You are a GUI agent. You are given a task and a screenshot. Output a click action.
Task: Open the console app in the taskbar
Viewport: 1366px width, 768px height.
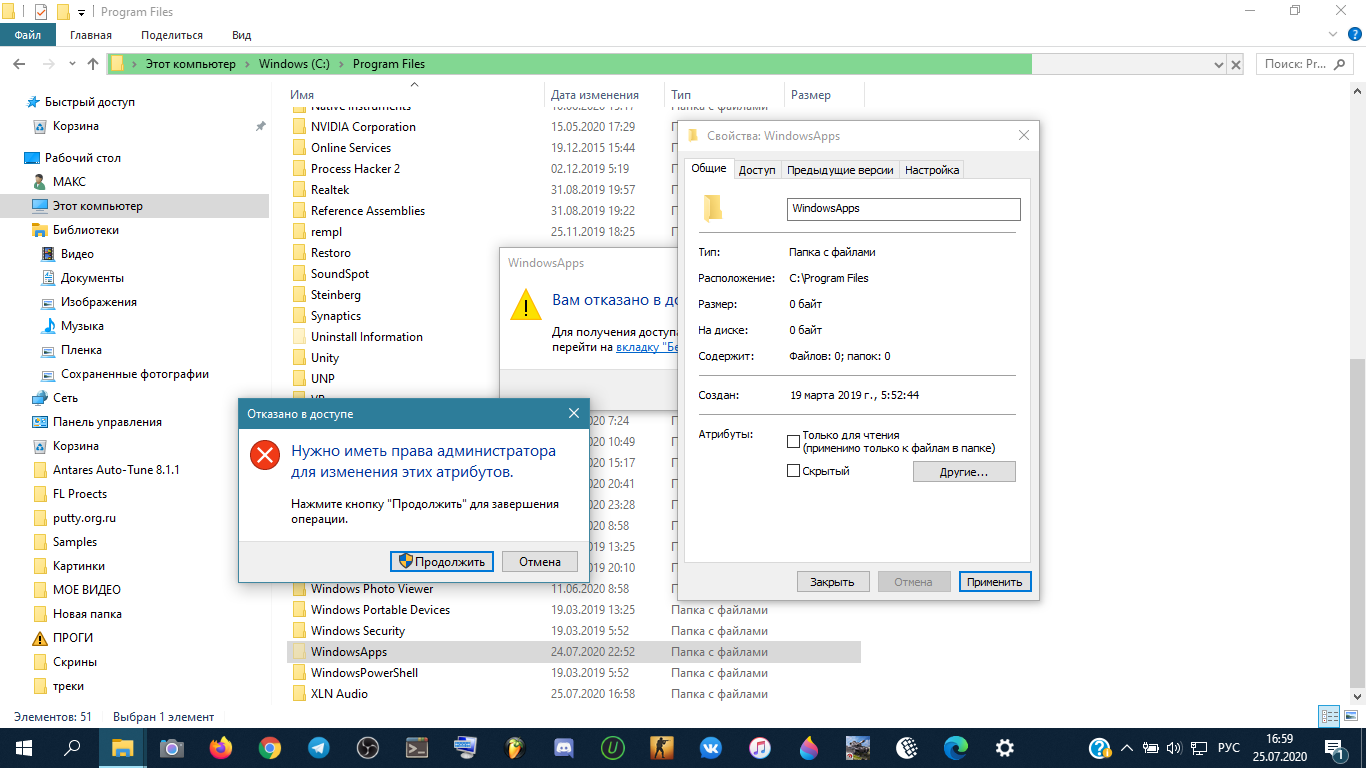pyautogui.click(x=417, y=747)
